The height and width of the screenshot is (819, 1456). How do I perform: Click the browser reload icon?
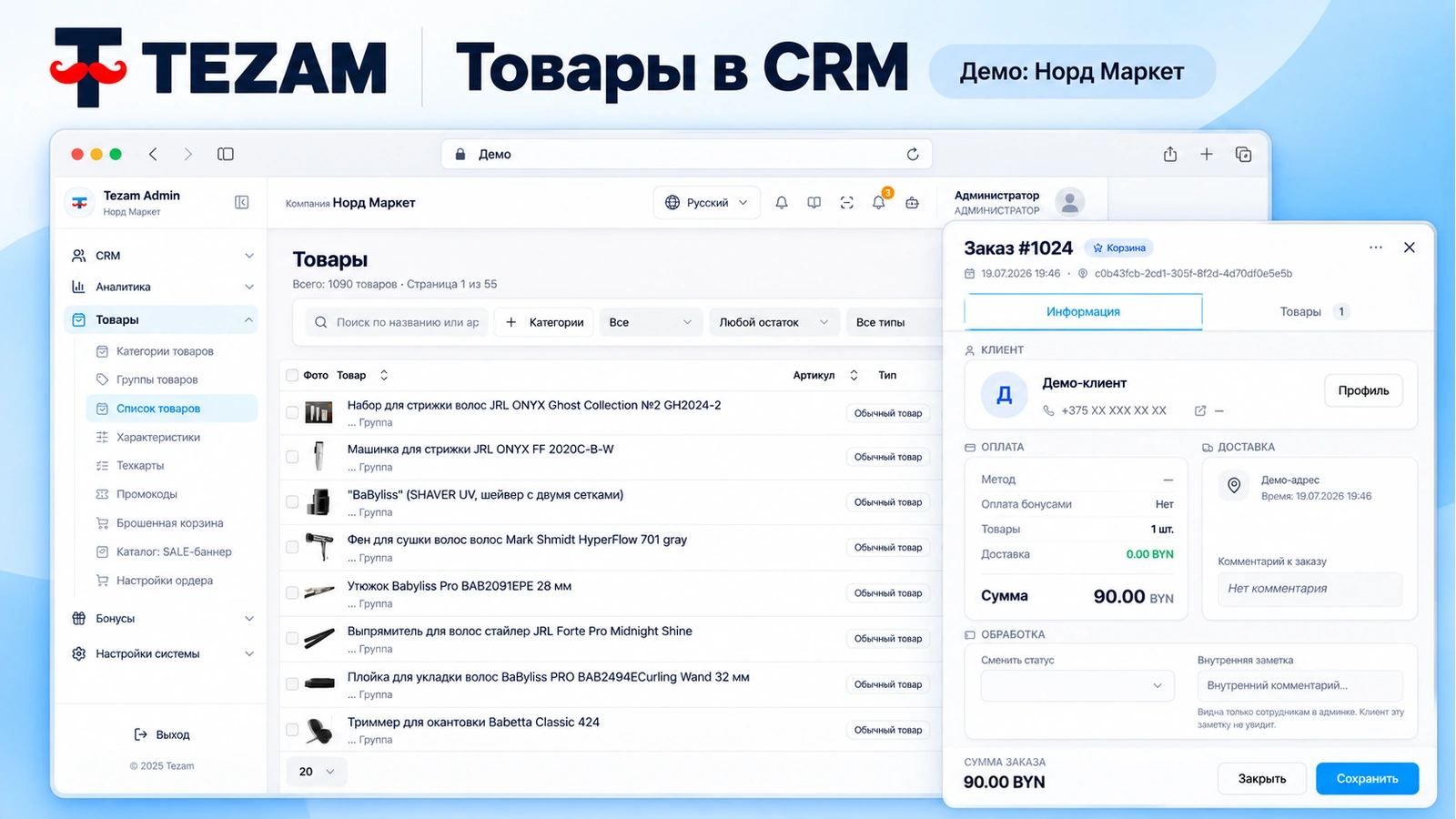[x=913, y=155]
